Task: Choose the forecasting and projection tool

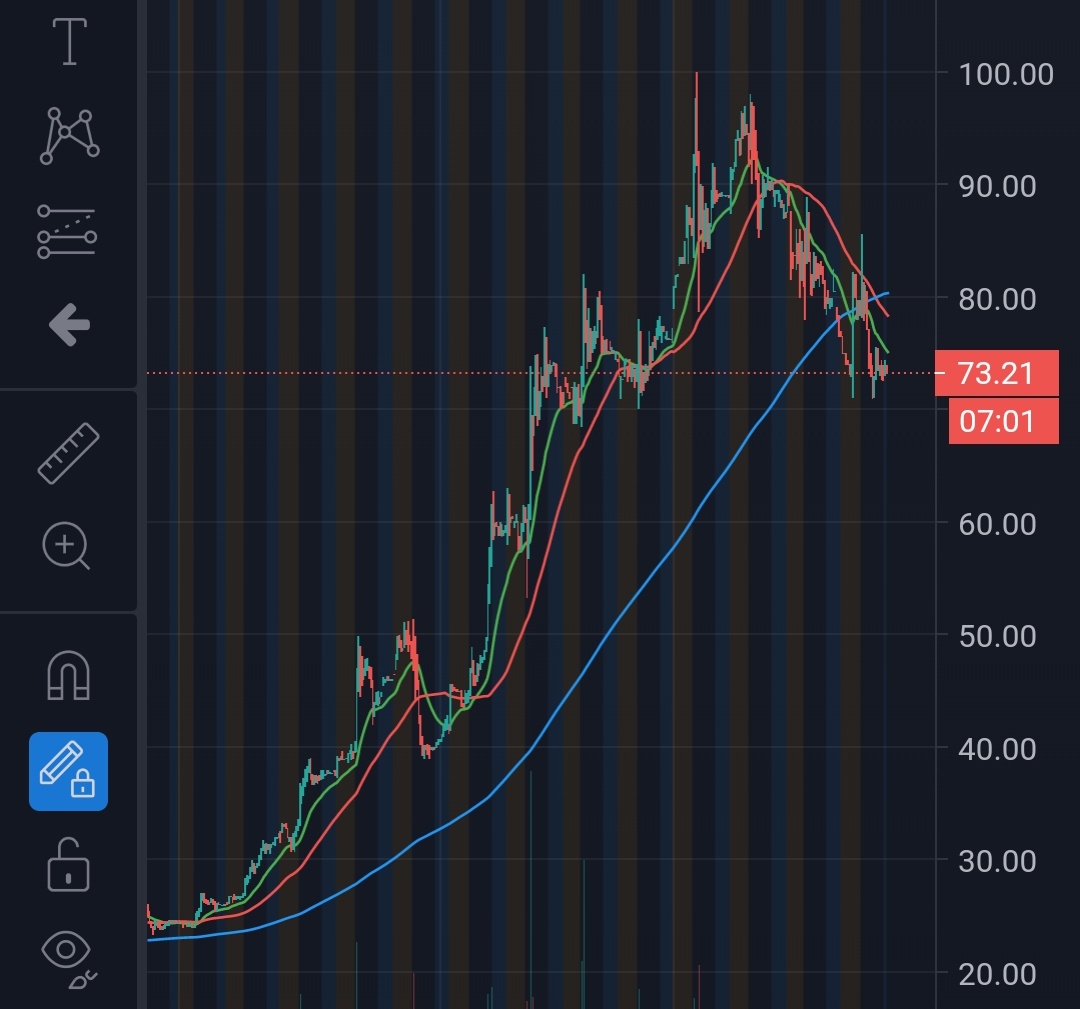Action: coord(67,231)
